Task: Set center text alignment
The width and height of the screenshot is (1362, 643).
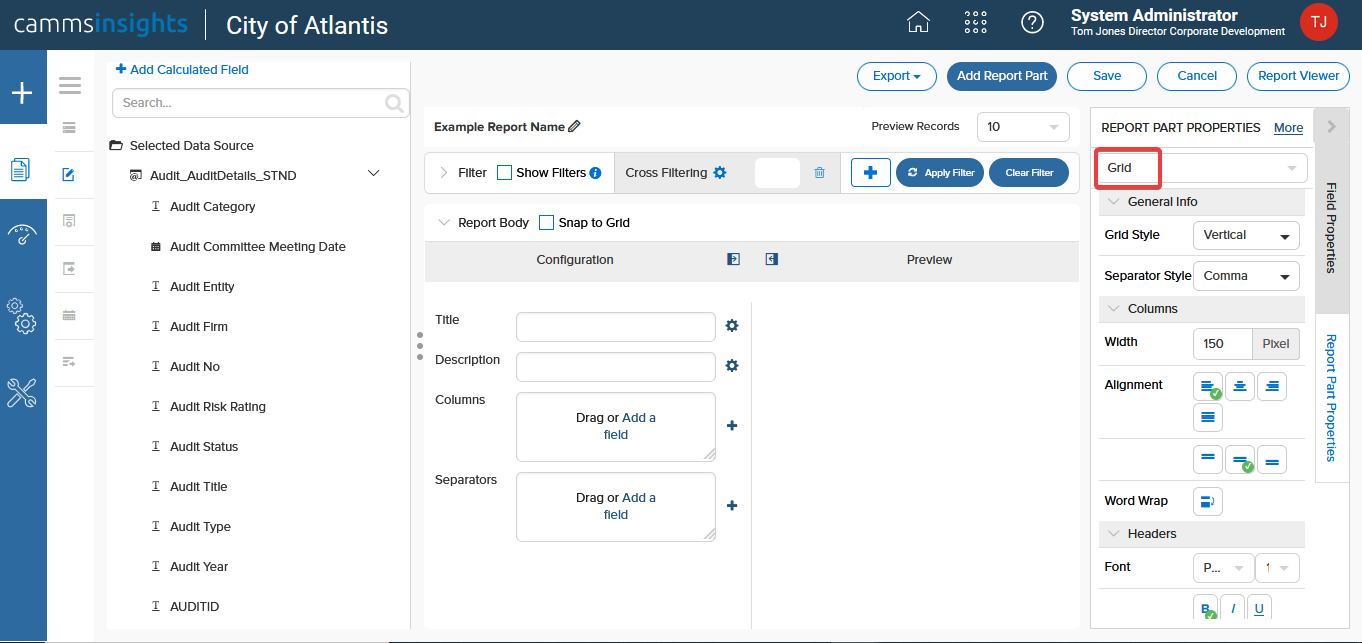Action: (1240, 387)
